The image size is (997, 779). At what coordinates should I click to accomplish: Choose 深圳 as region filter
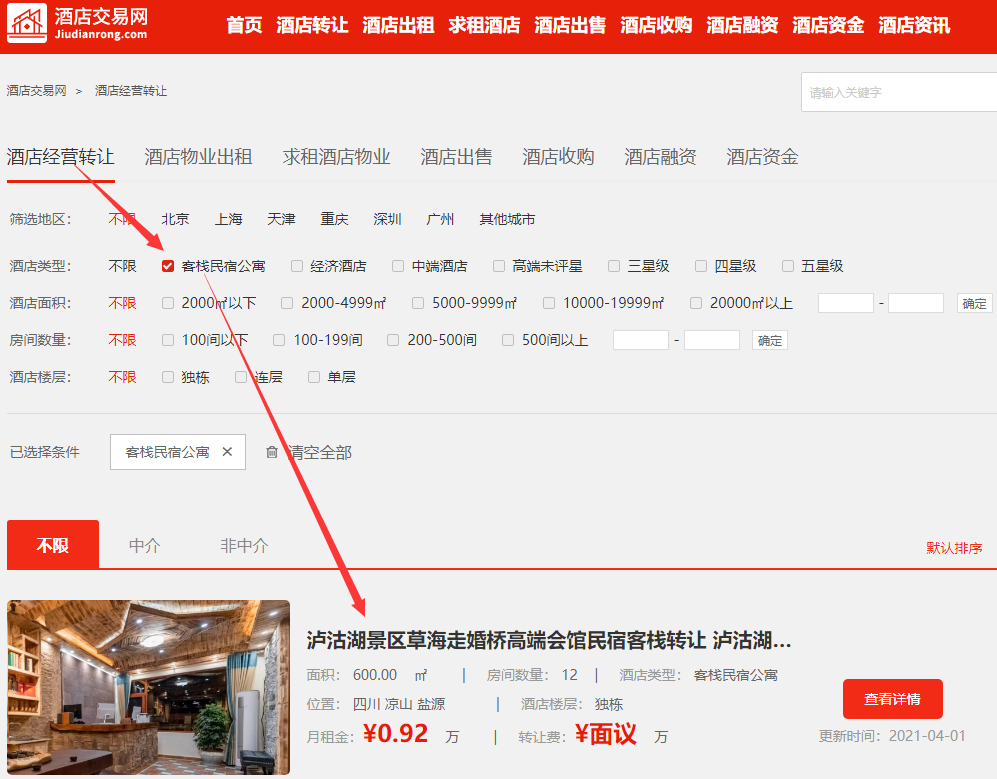387,219
